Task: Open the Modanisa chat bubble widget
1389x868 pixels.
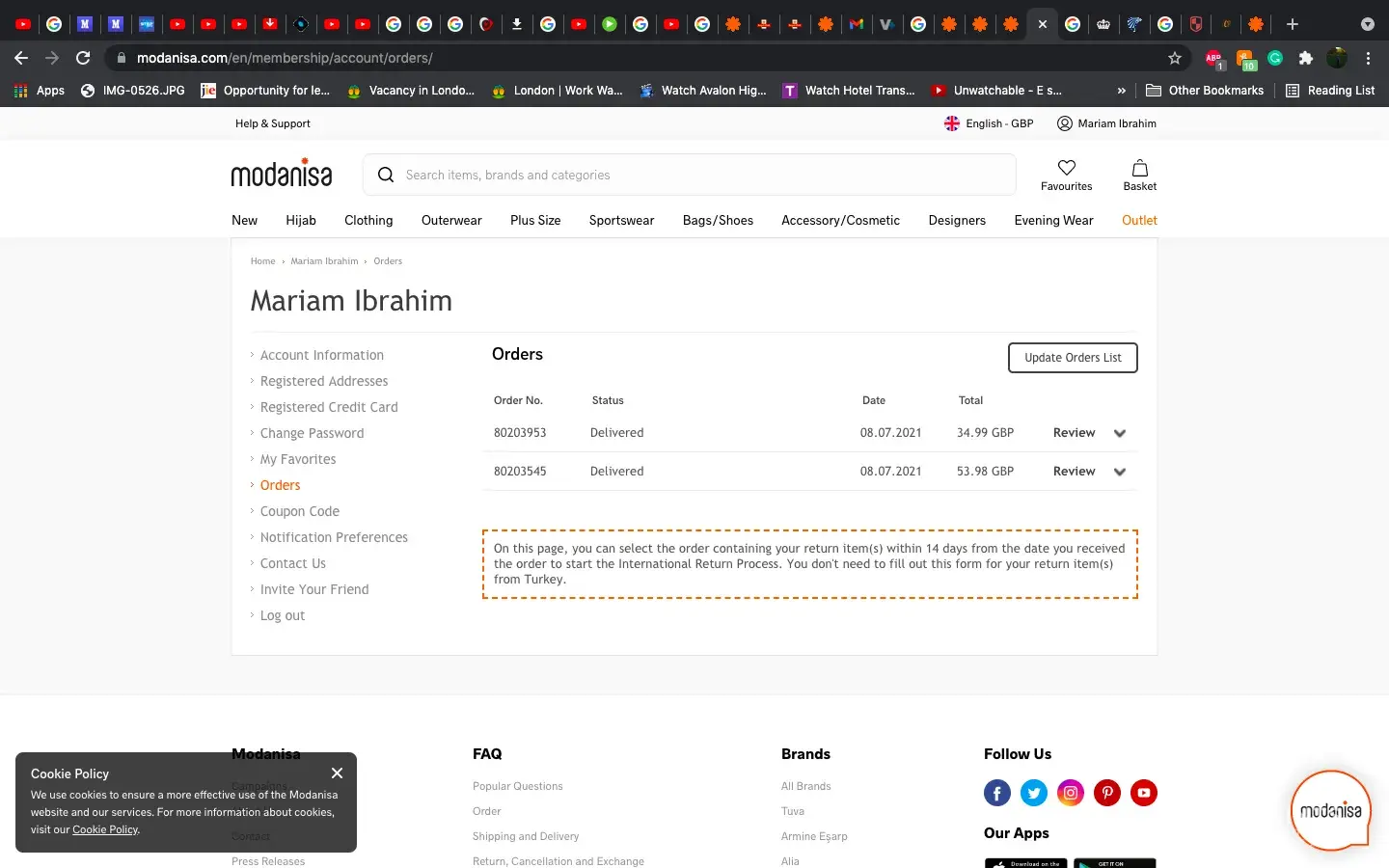Action: coord(1330,810)
